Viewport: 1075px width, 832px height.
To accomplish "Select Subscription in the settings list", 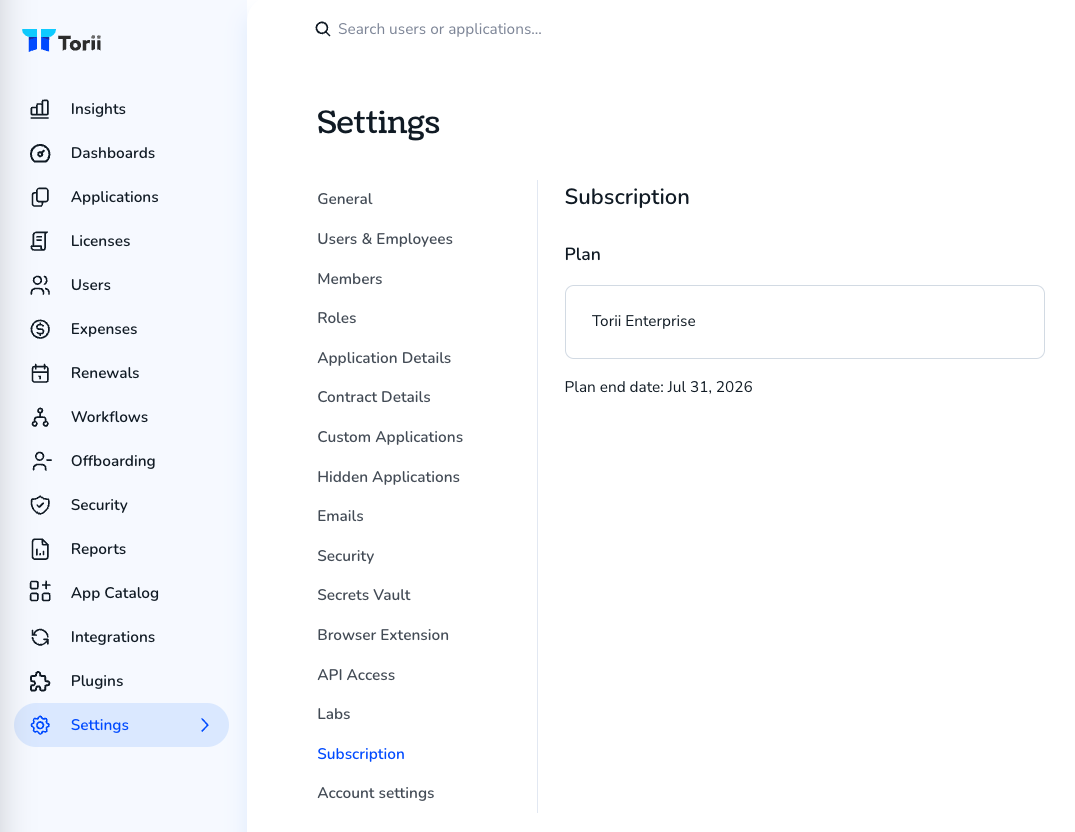I will 361,754.
